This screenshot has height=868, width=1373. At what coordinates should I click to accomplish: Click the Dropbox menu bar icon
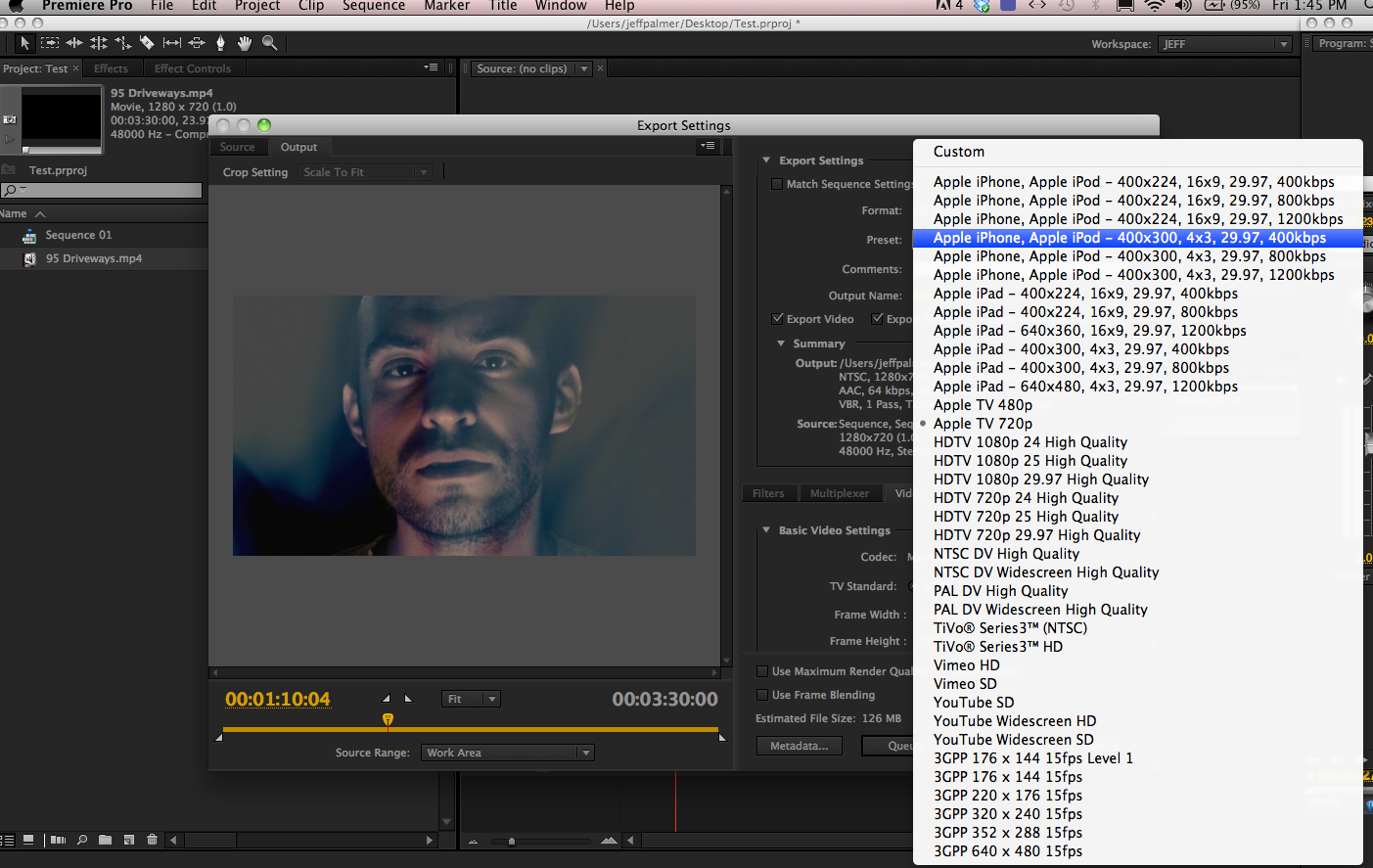coord(981,6)
